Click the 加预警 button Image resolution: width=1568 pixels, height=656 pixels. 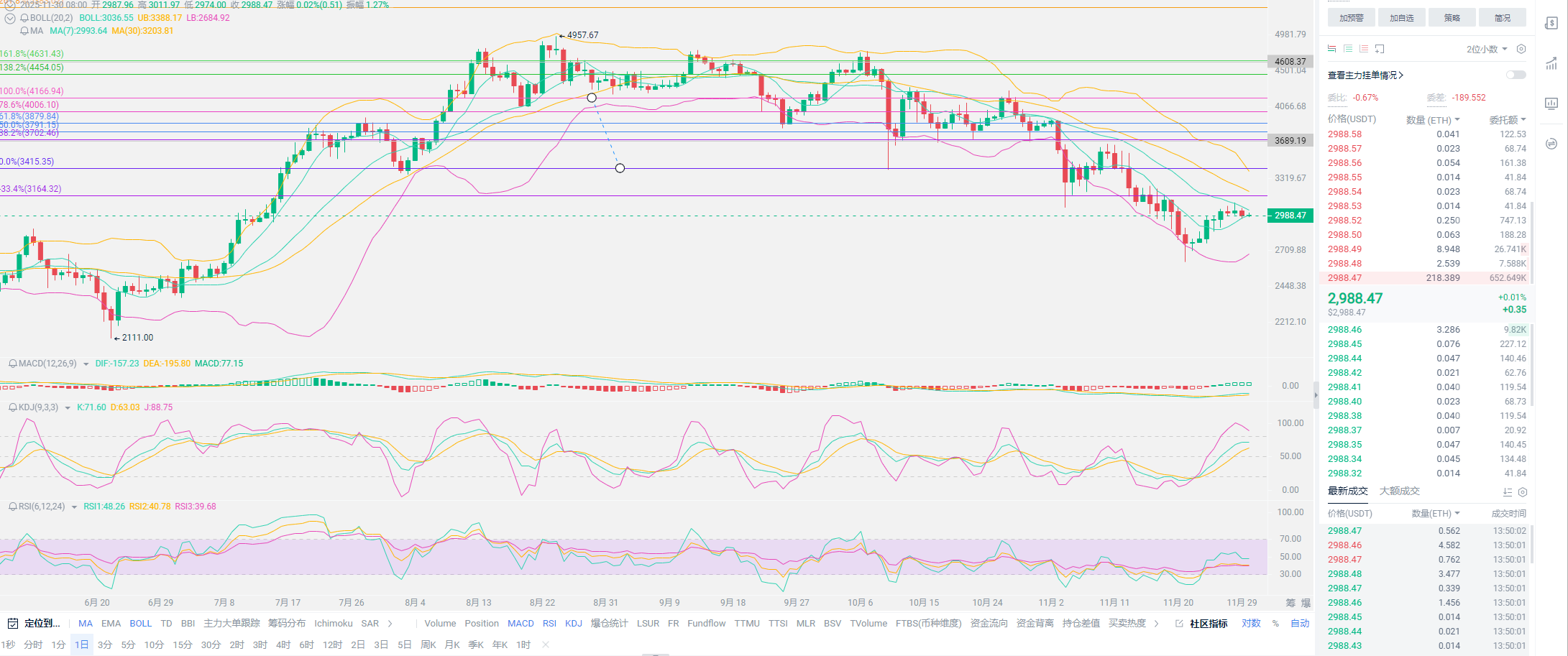pos(1351,18)
